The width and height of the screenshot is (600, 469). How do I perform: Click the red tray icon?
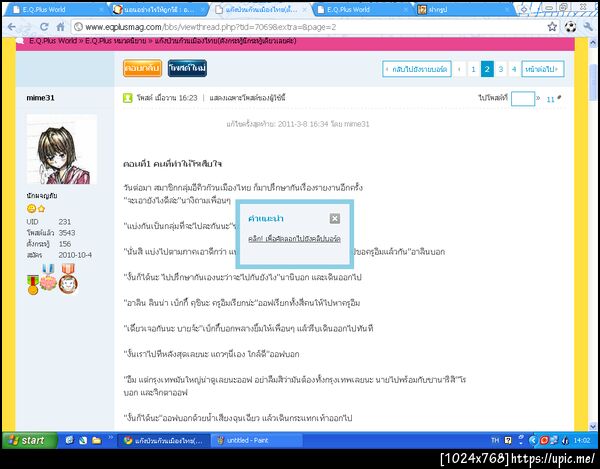[x=544, y=440]
